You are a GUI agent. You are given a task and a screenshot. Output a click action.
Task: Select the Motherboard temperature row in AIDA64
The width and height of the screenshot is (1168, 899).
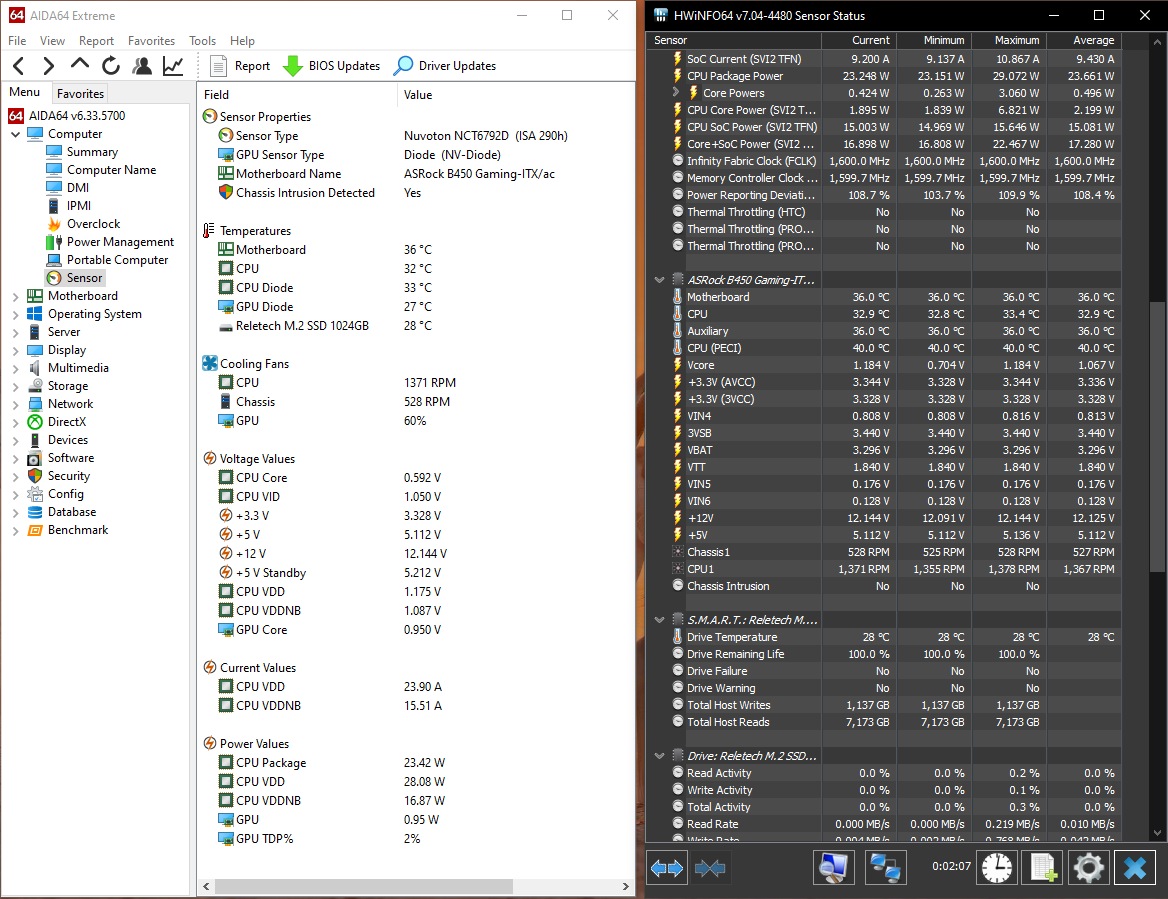point(414,250)
